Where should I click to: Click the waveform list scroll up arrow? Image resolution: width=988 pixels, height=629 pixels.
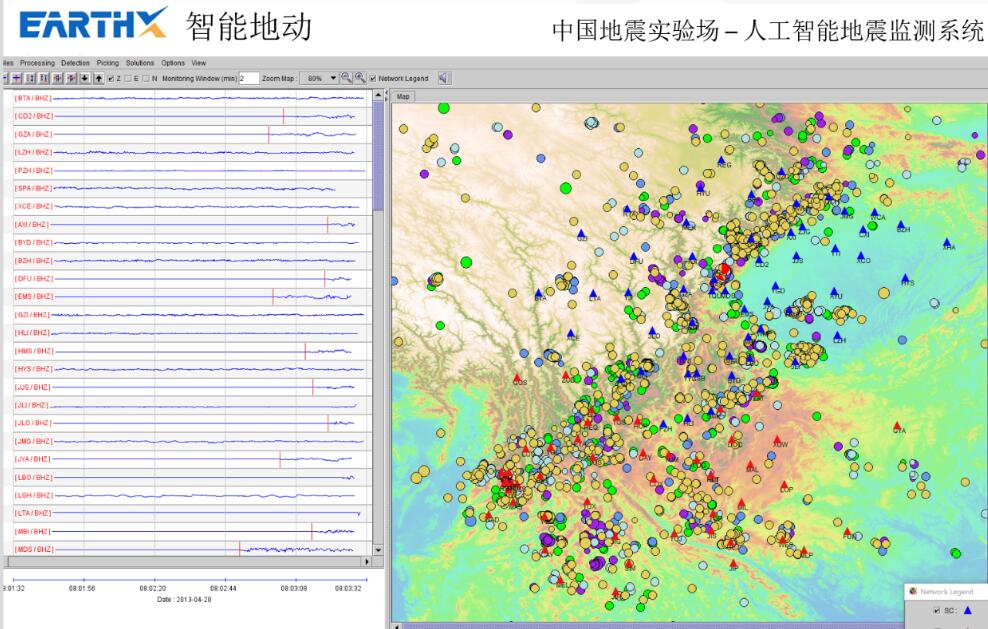[378, 95]
